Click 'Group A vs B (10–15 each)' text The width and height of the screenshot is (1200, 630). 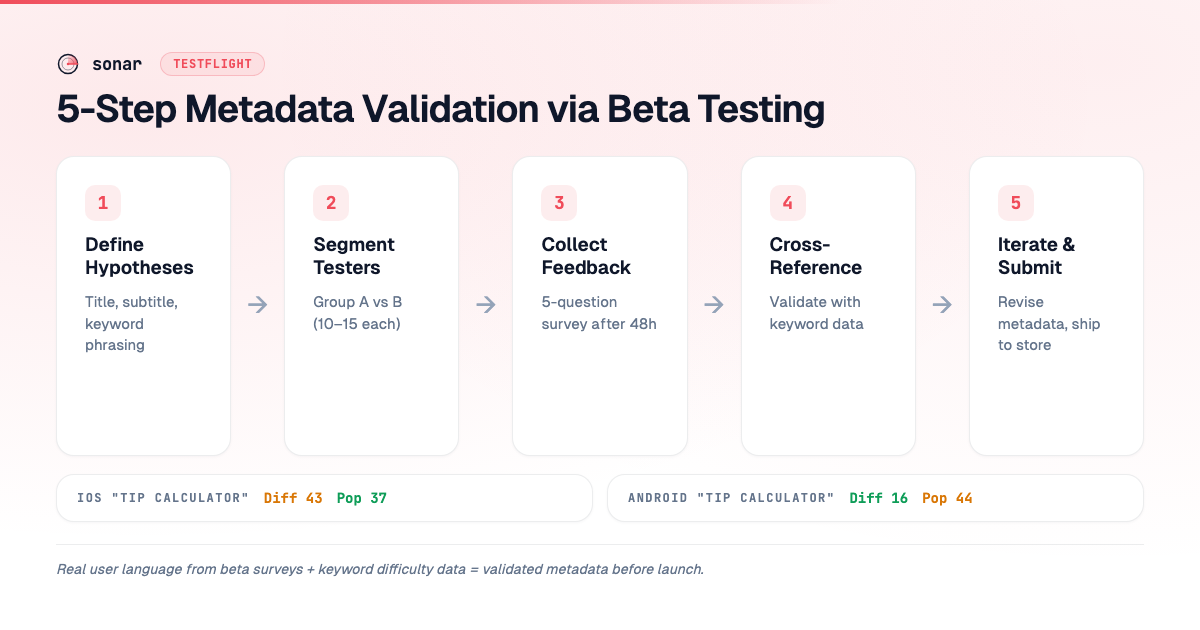click(358, 313)
